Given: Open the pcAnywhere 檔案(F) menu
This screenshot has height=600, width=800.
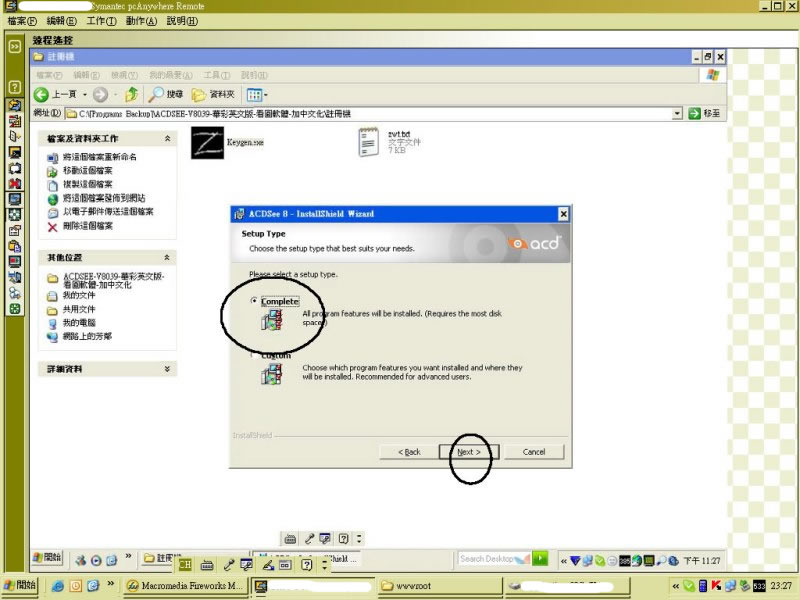Looking at the screenshot, I should 22,21.
